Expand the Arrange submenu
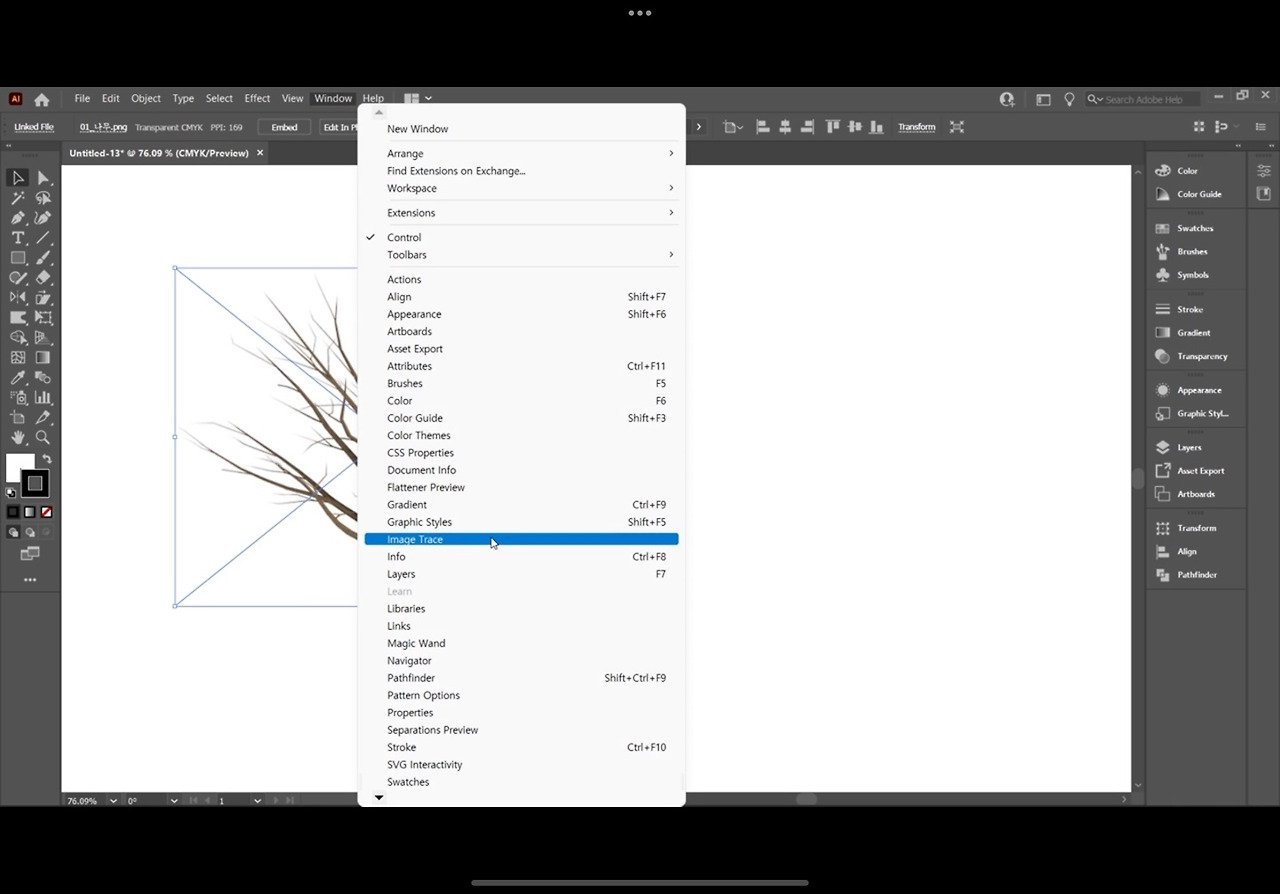 (521, 154)
